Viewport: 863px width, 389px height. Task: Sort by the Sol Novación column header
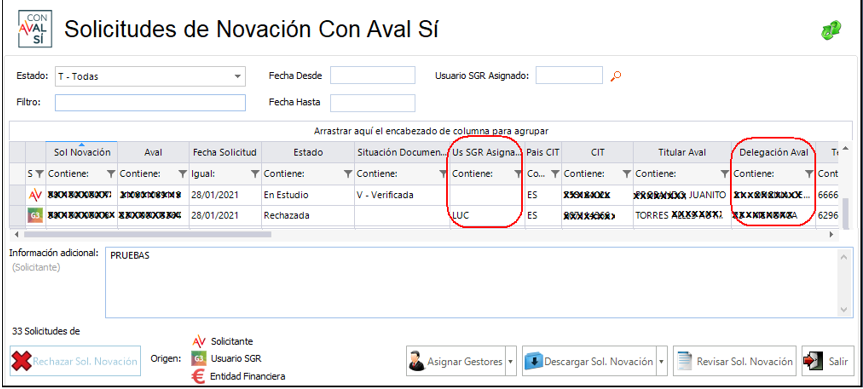[x=81, y=152]
